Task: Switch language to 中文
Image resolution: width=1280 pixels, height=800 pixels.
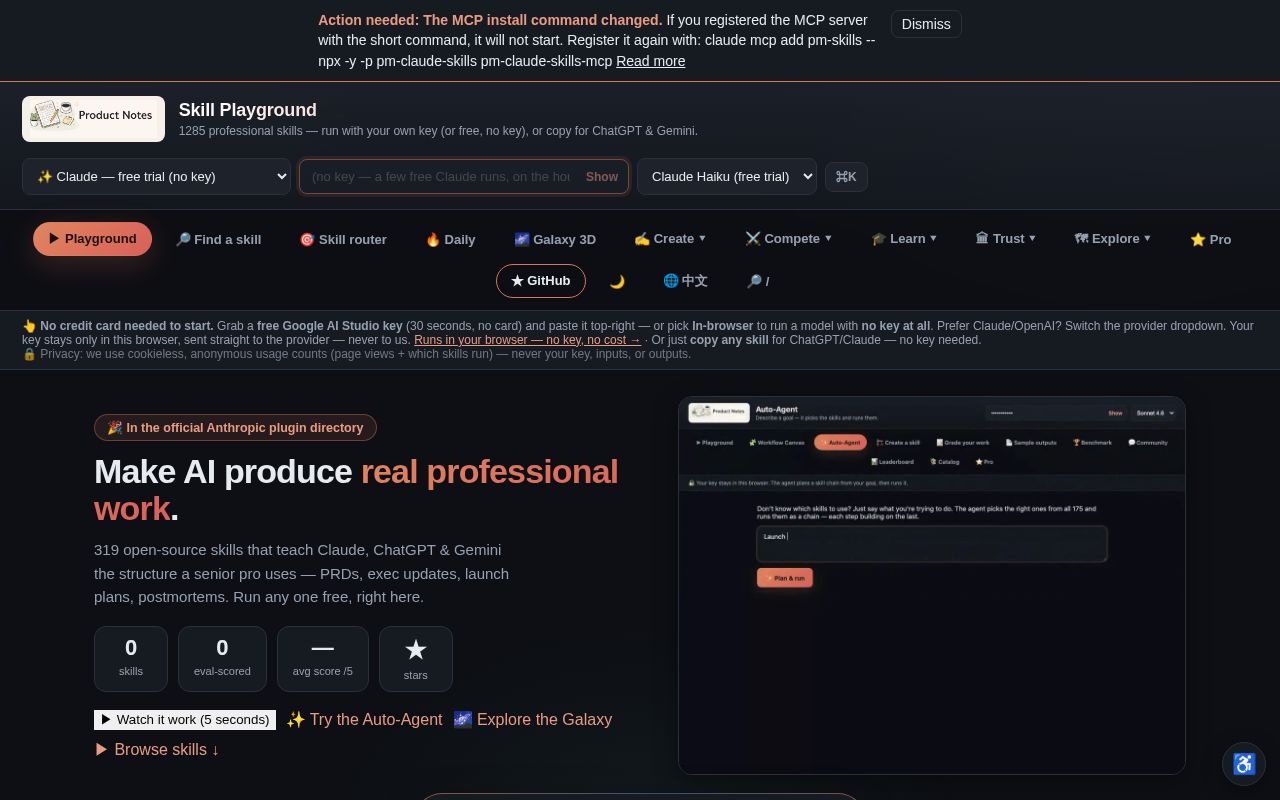Action: coord(685,281)
